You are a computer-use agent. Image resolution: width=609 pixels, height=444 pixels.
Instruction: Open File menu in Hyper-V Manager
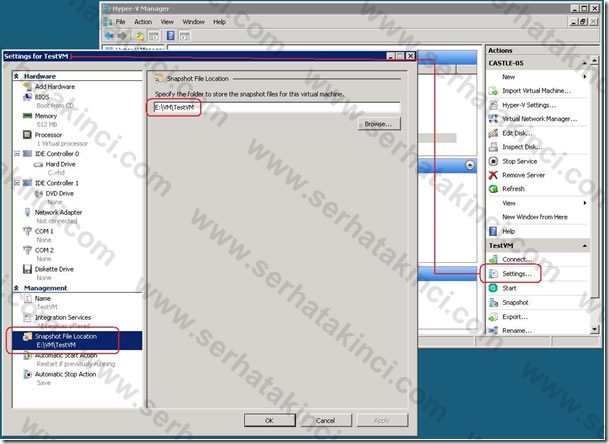click(x=120, y=22)
